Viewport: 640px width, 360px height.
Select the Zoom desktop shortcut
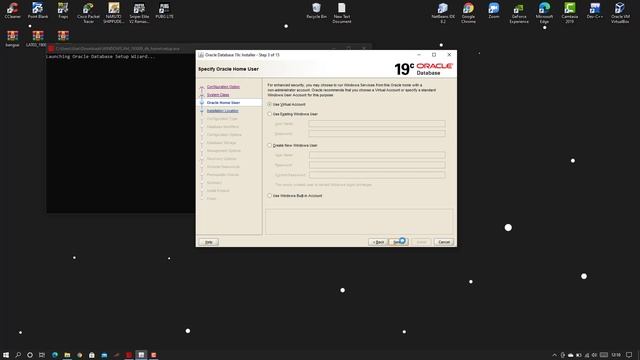point(493,11)
